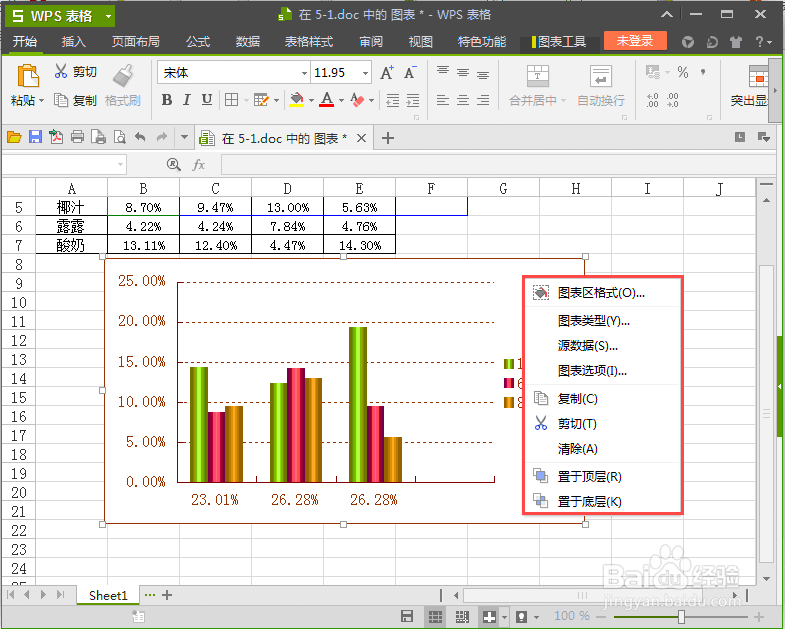The image size is (785, 629).
Task: Open print preview icon
Action: (120, 137)
